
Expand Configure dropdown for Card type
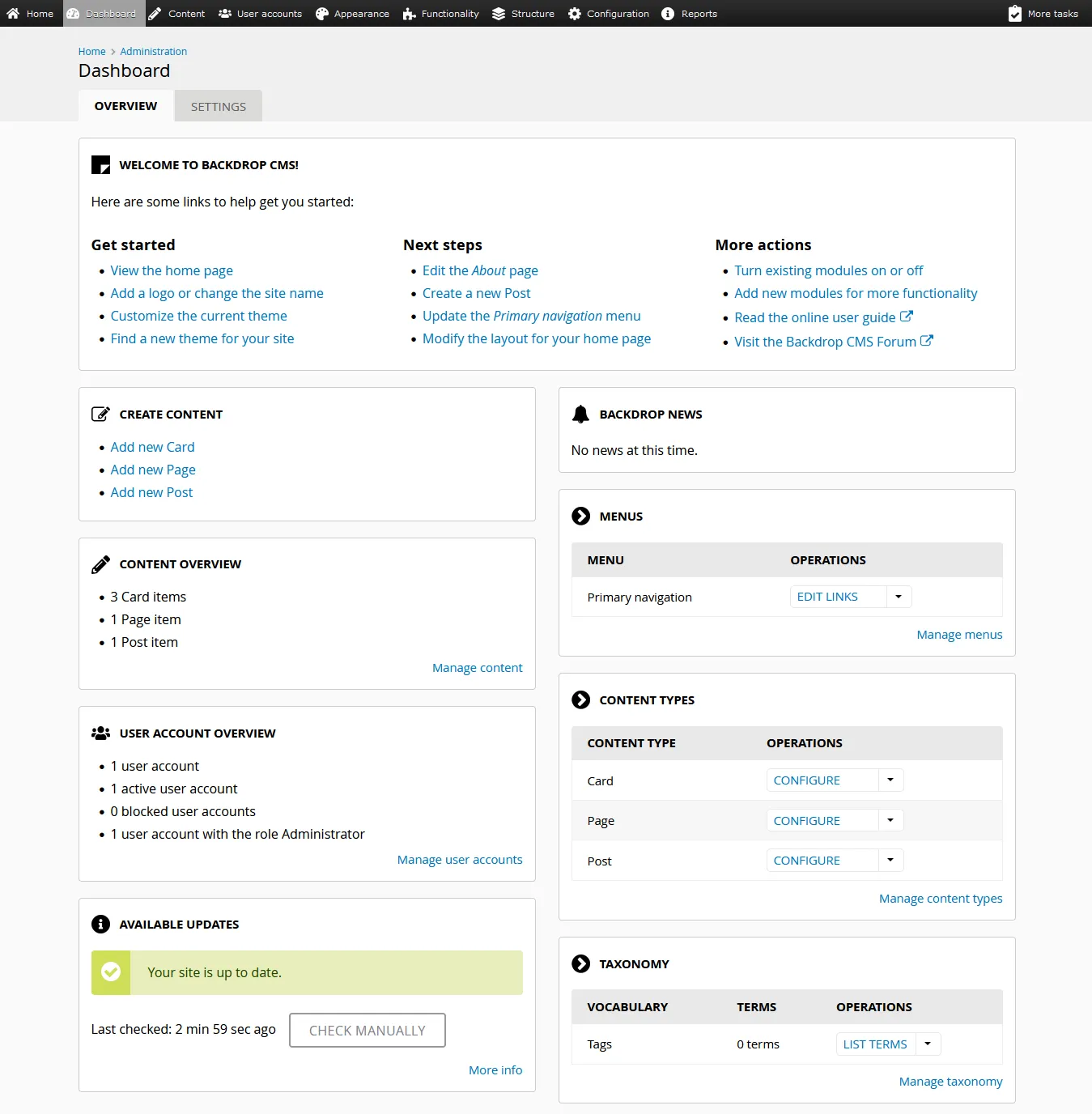[890, 780]
